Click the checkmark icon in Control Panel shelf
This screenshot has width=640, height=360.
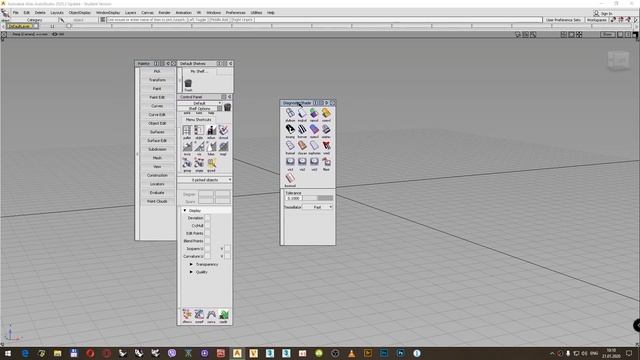[x=223, y=131]
